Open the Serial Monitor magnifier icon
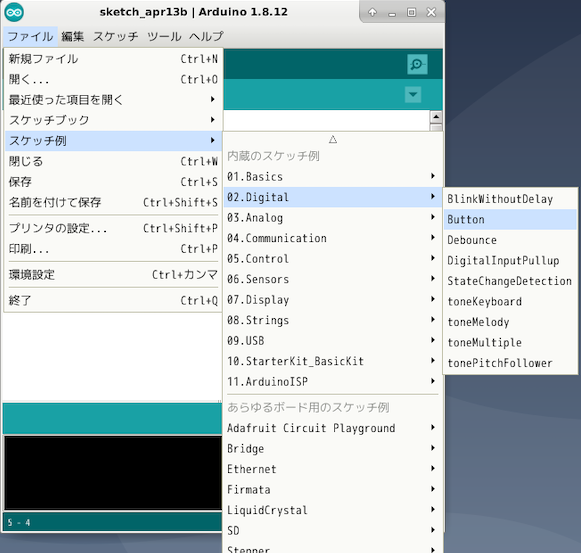Image resolution: width=581 pixels, height=553 pixels. coord(417,64)
